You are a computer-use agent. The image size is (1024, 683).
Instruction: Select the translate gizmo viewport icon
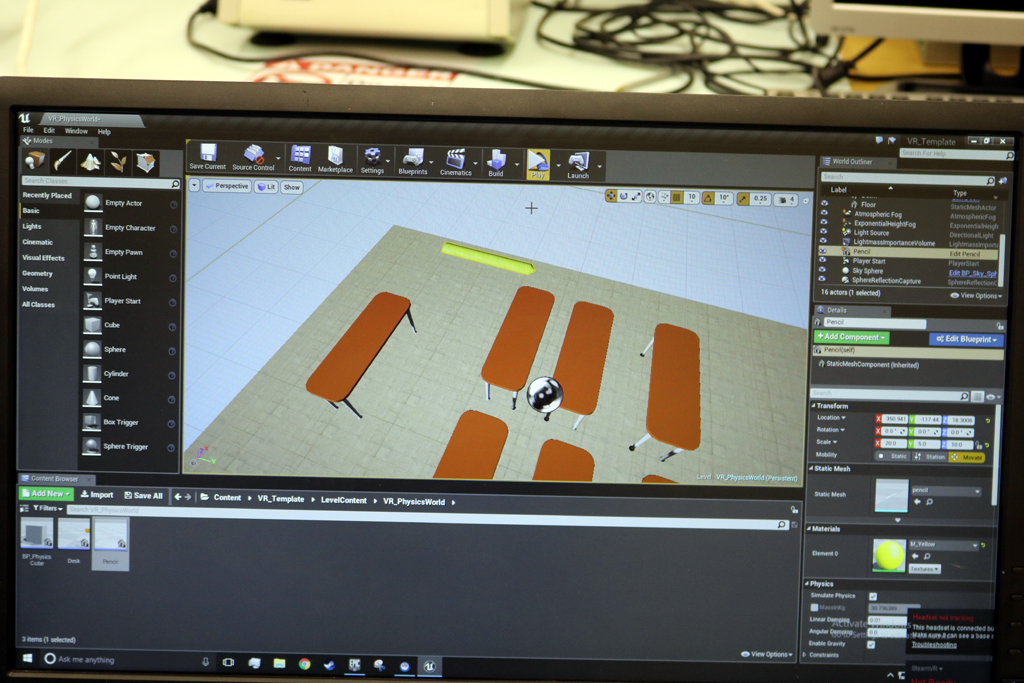(611, 196)
